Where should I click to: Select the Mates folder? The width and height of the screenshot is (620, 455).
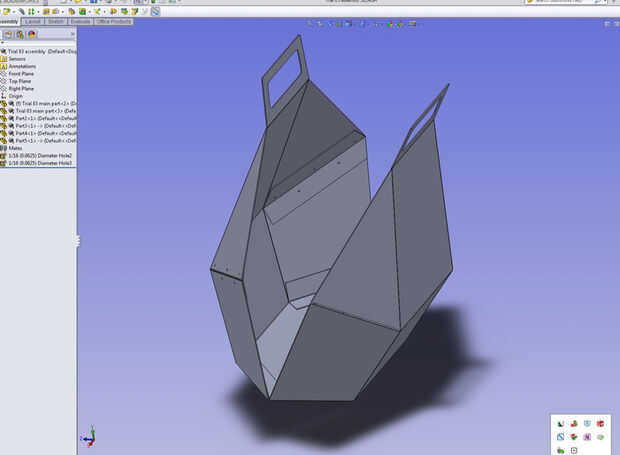coord(15,148)
